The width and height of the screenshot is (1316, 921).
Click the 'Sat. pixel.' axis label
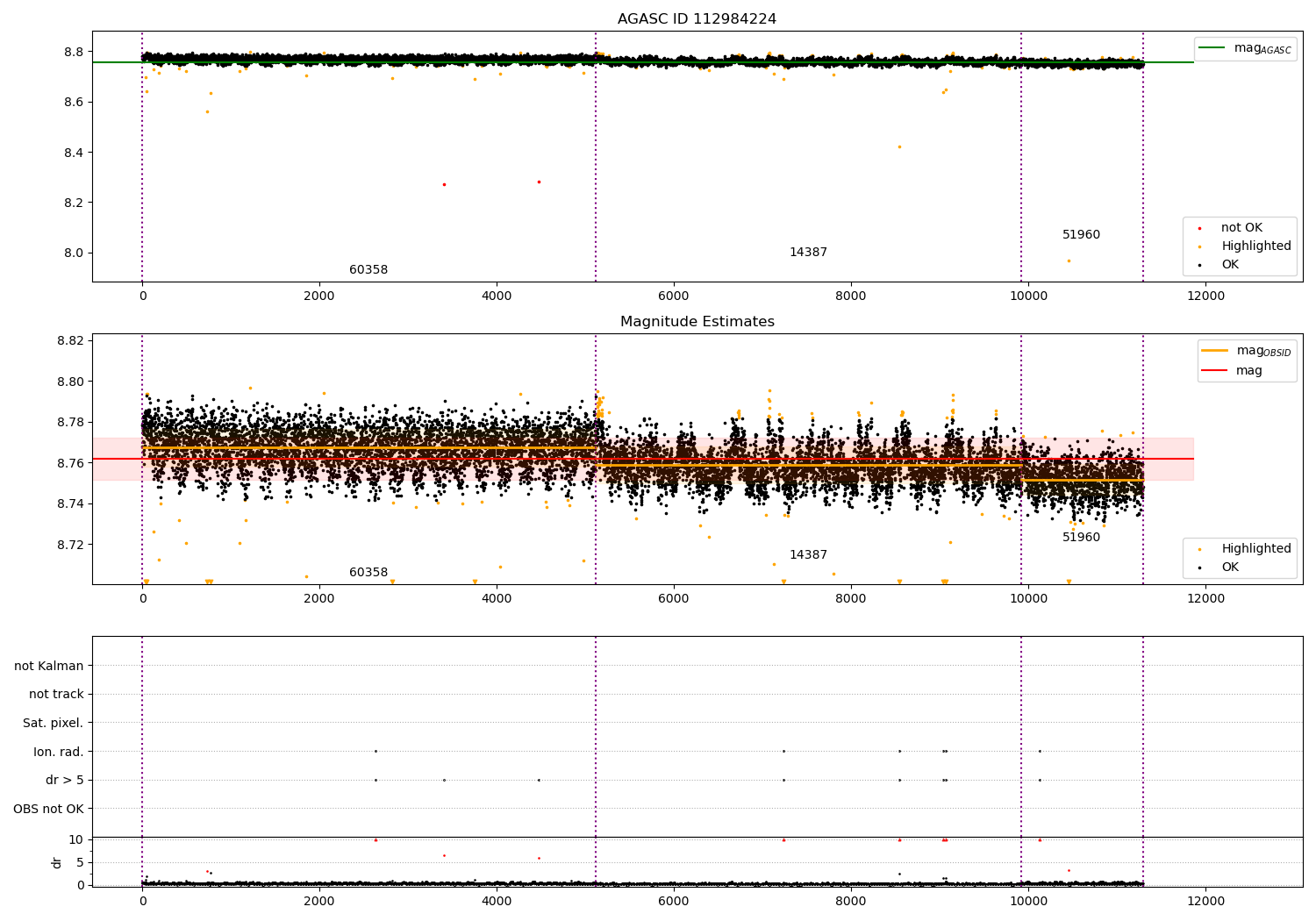pyautogui.click(x=53, y=724)
